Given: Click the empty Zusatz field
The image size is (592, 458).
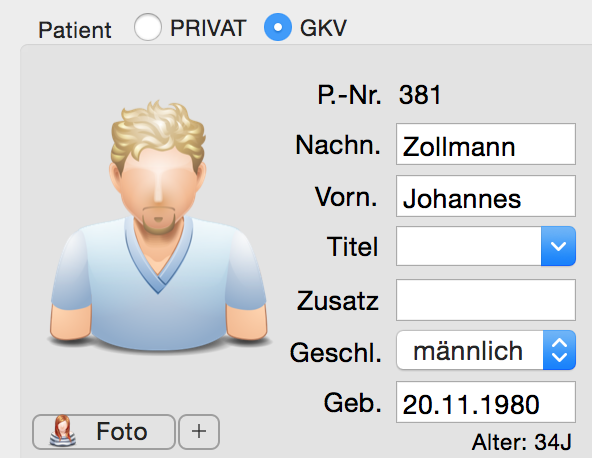Looking at the screenshot, I should point(486,300).
